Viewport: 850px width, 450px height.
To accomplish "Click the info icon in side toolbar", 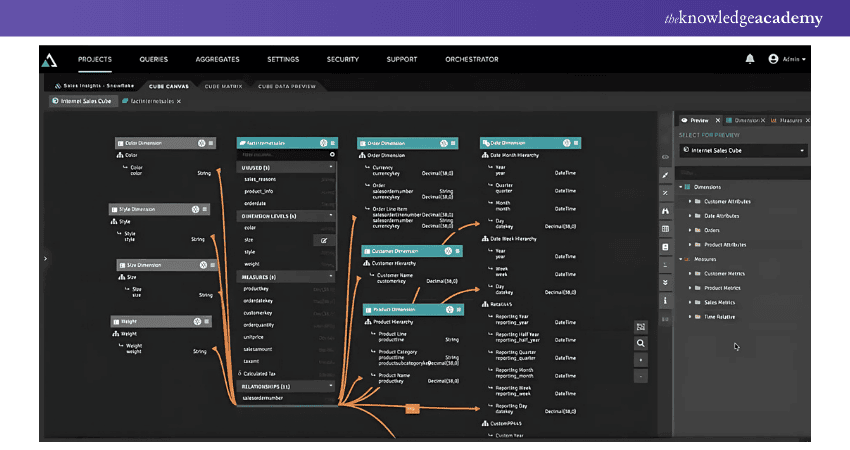I will point(665,300).
